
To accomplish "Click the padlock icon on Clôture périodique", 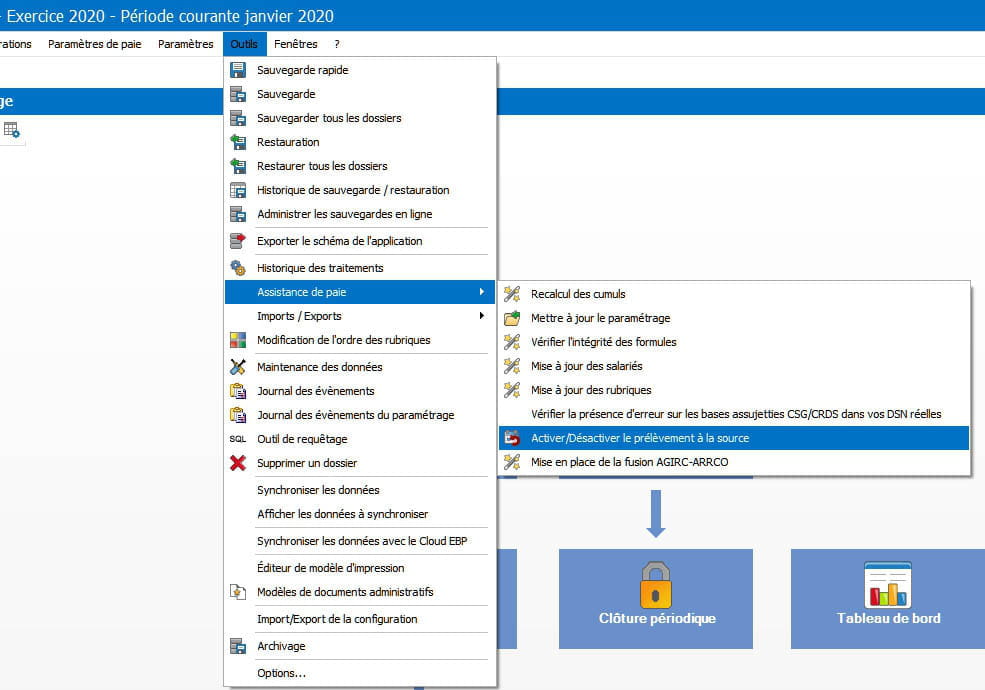I will pos(655,584).
